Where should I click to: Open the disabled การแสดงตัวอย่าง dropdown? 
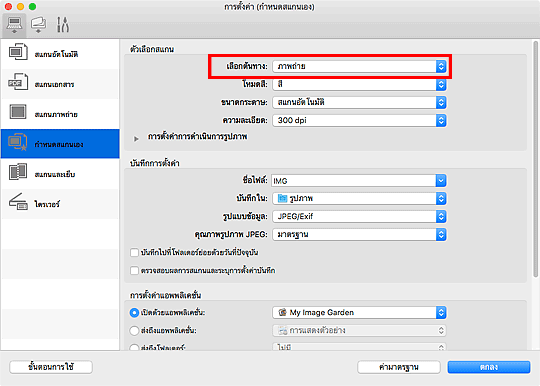359,331
